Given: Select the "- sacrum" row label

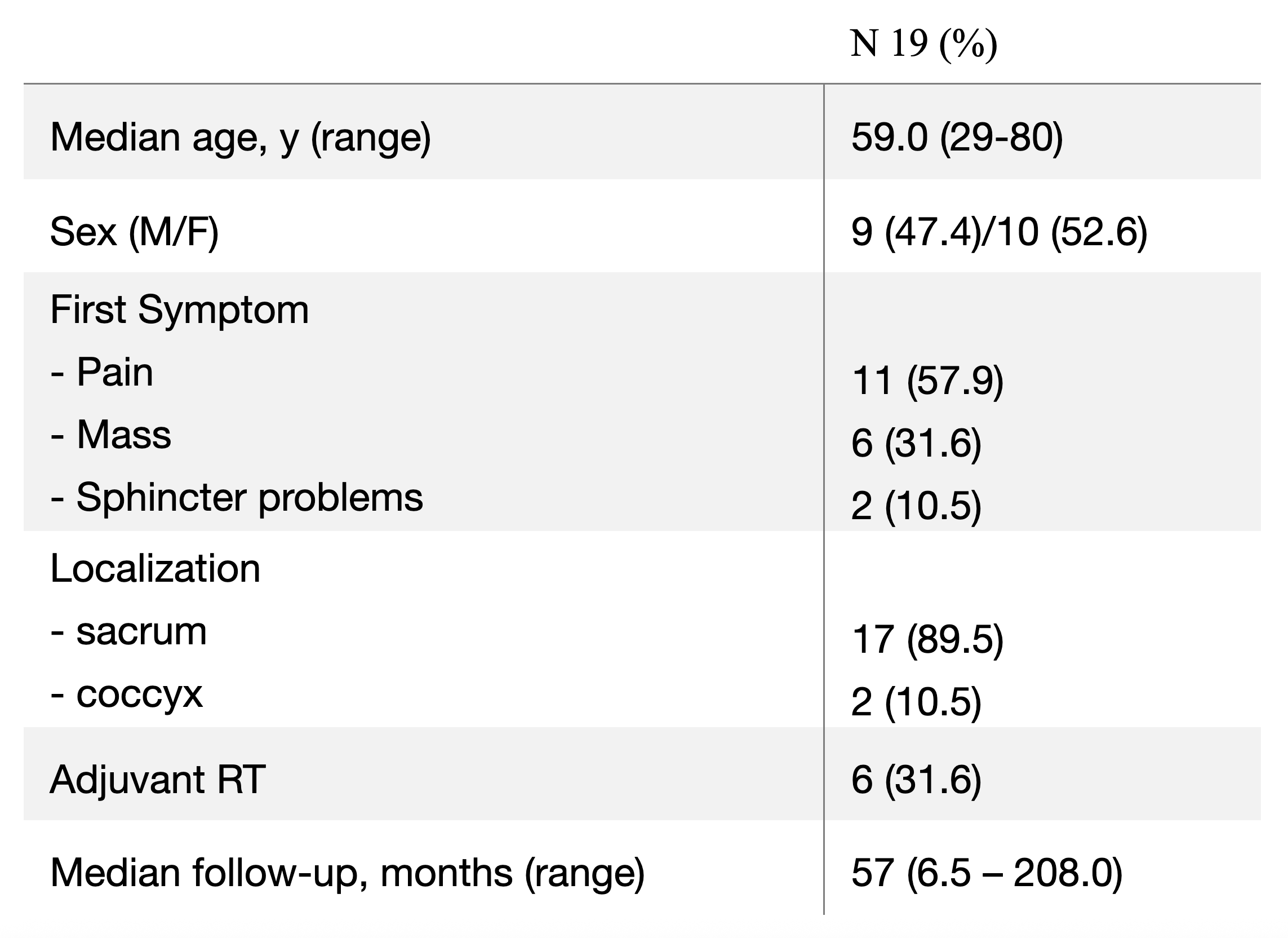Looking at the screenshot, I should 129,631.
